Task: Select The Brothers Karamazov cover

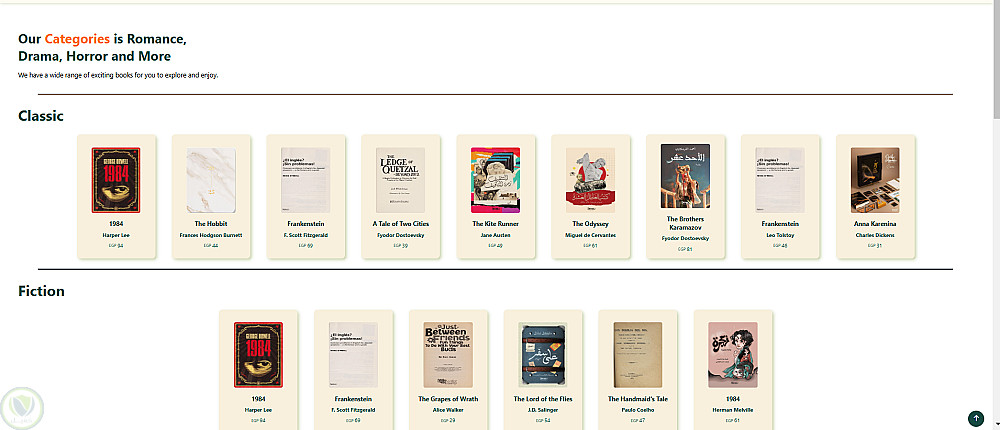Action: coord(685,176)
